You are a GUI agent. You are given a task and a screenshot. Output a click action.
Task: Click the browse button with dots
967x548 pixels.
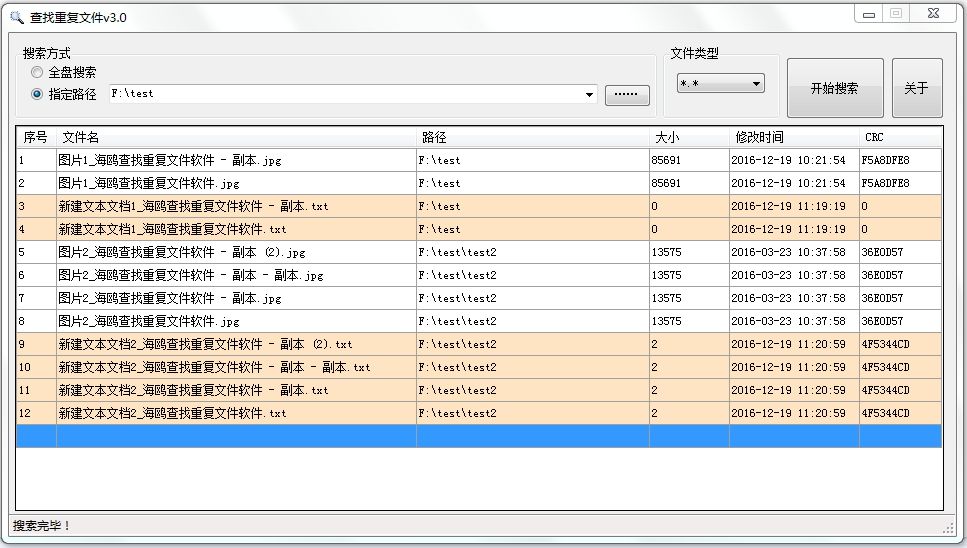[626, 95]
